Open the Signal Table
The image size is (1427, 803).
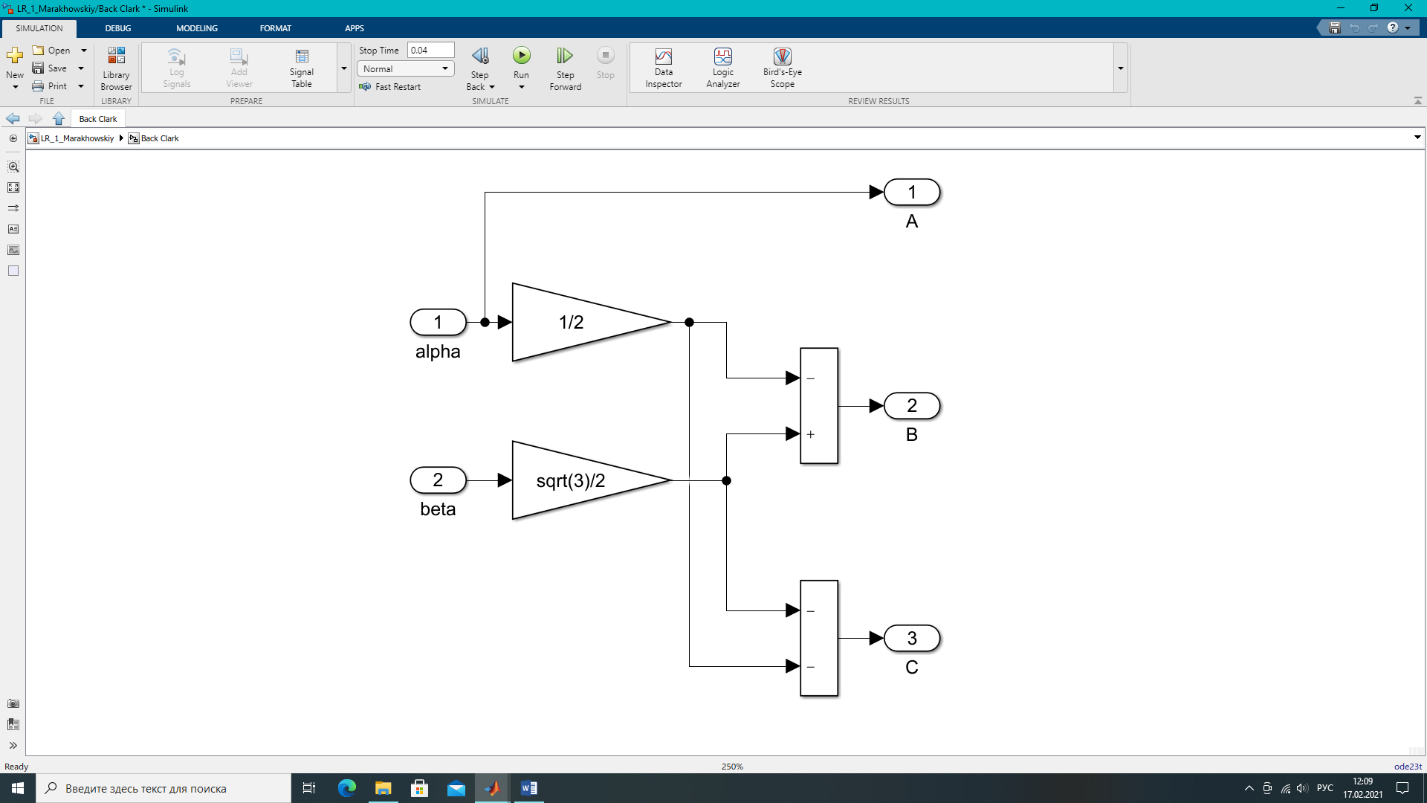tap(301, 68)
